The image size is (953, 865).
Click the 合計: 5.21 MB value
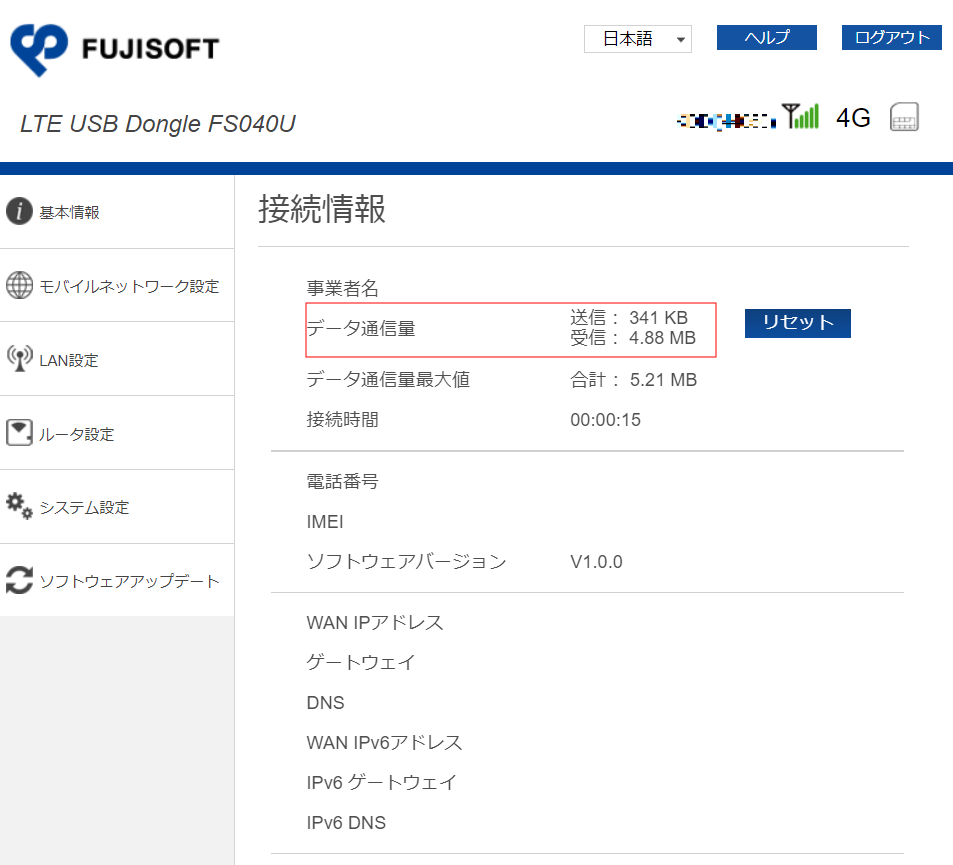coord(633,380)
